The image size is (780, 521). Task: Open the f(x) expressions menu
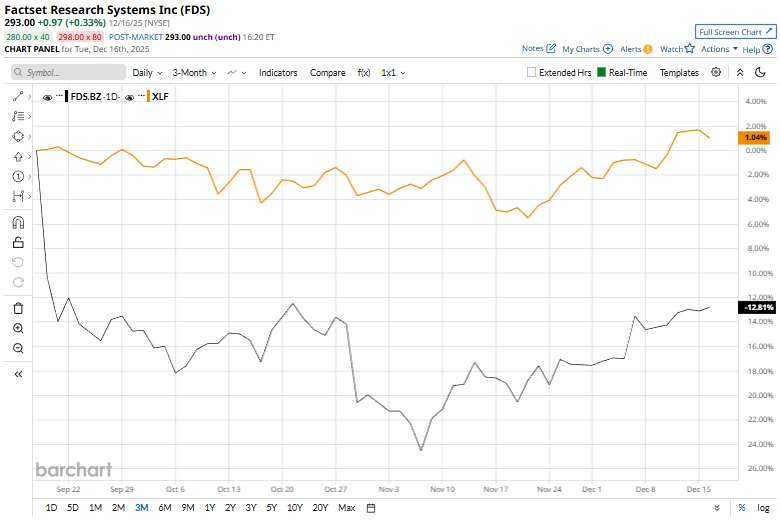[x=364, y=73]
